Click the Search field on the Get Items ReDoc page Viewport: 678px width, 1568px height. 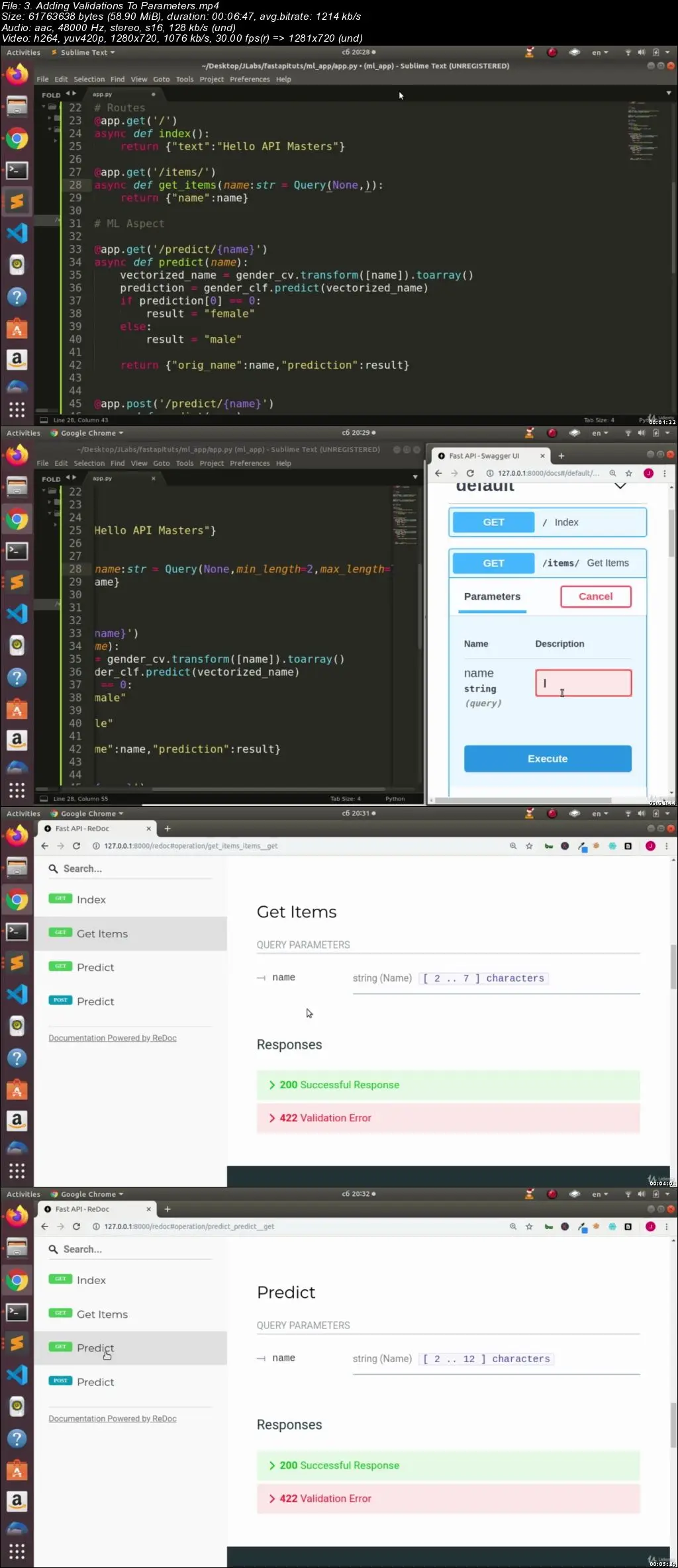(x=130, y=868)
